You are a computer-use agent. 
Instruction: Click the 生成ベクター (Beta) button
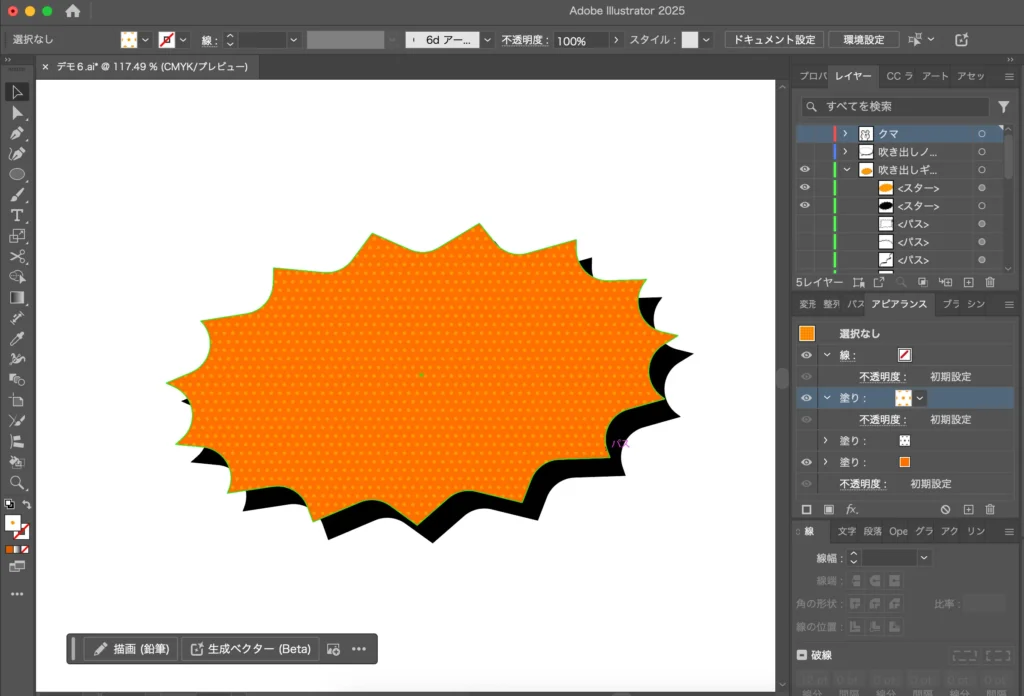click(x=250, y=649)
